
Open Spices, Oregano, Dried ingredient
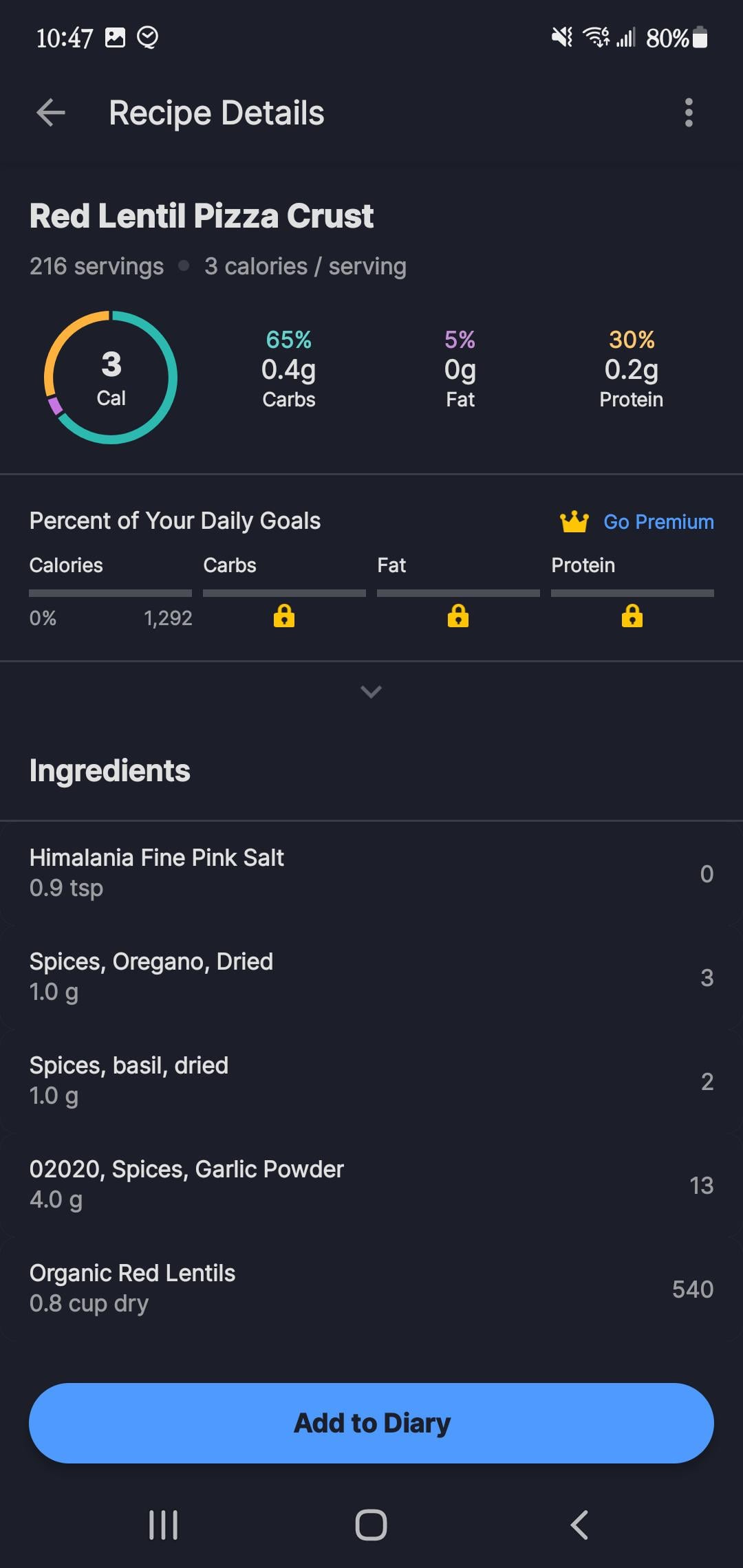pyautogui.click(x=371, y=977)
